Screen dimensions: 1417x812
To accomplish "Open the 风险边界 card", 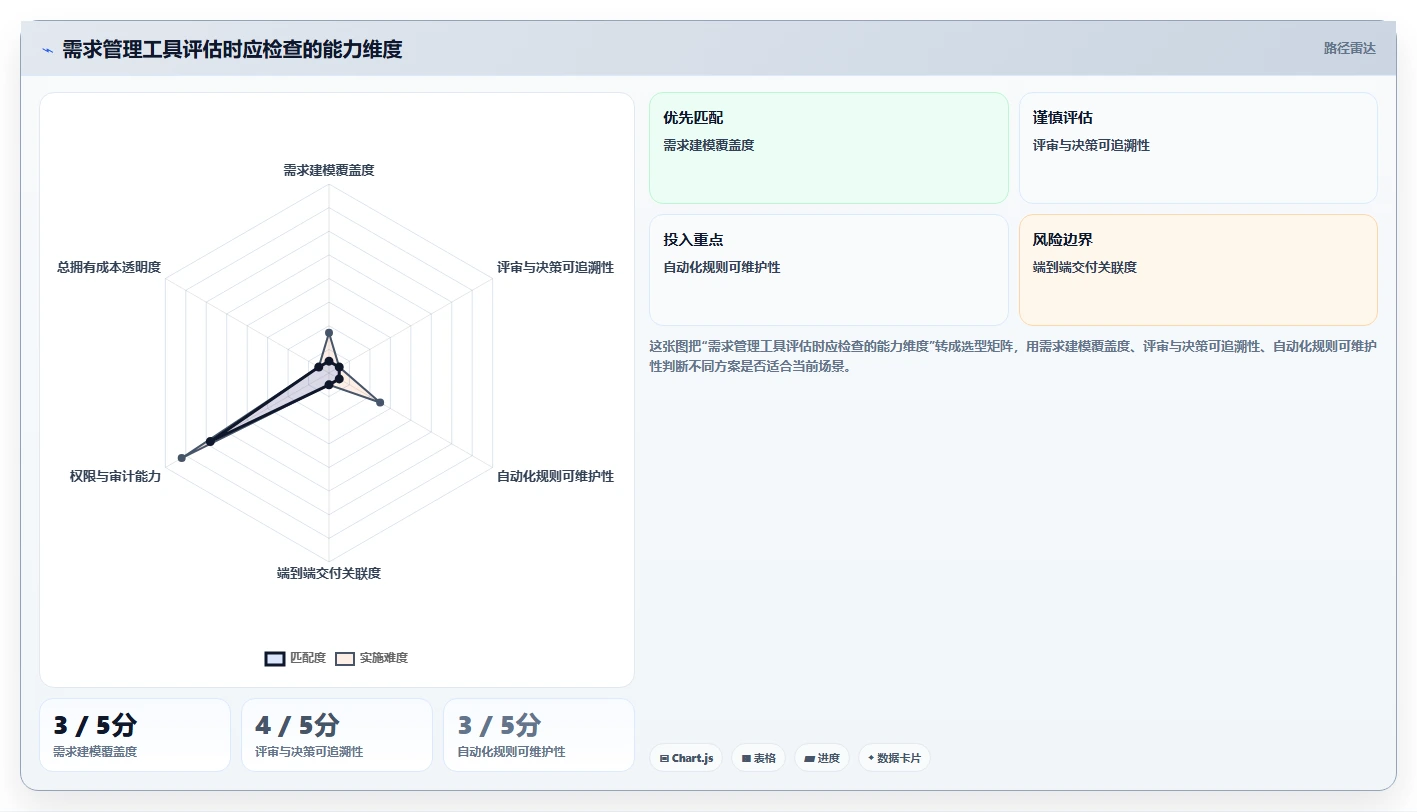I will (x=1198, y=270).
